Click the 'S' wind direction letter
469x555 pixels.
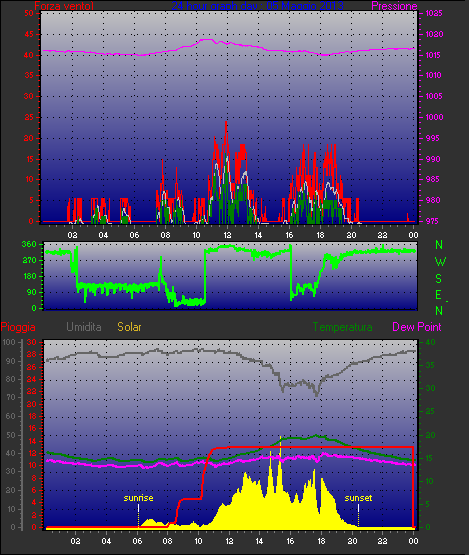coord(439,279)
